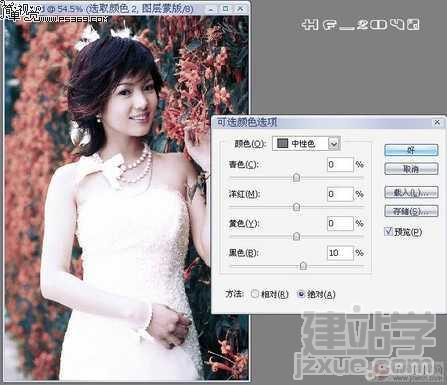Click the 取消 (Cancel) button
The height and width of the screenshot is (385, 447).
point(411,169)
